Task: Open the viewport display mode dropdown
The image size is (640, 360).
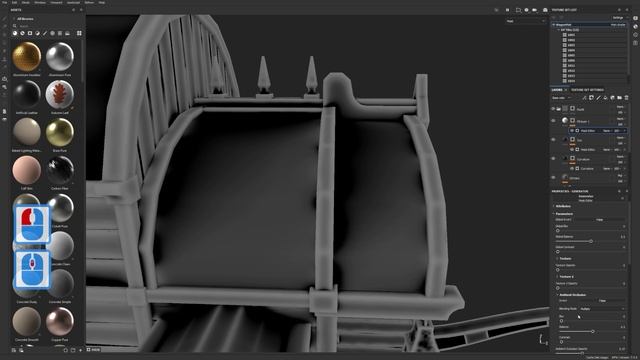Action: 526,21
